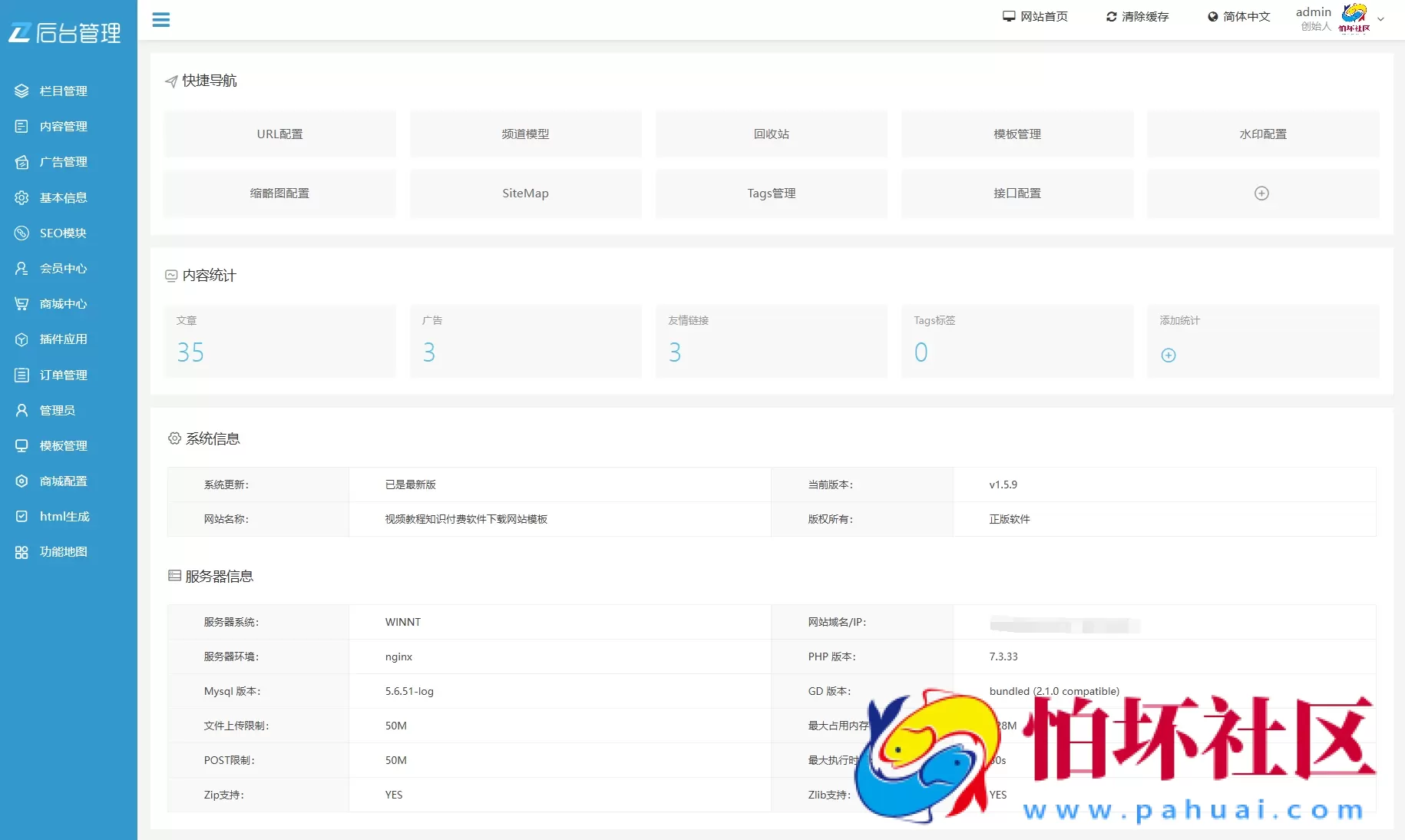Select the 功能地图 grid icon
The image size is (1405, 840).
coord(21,552)
